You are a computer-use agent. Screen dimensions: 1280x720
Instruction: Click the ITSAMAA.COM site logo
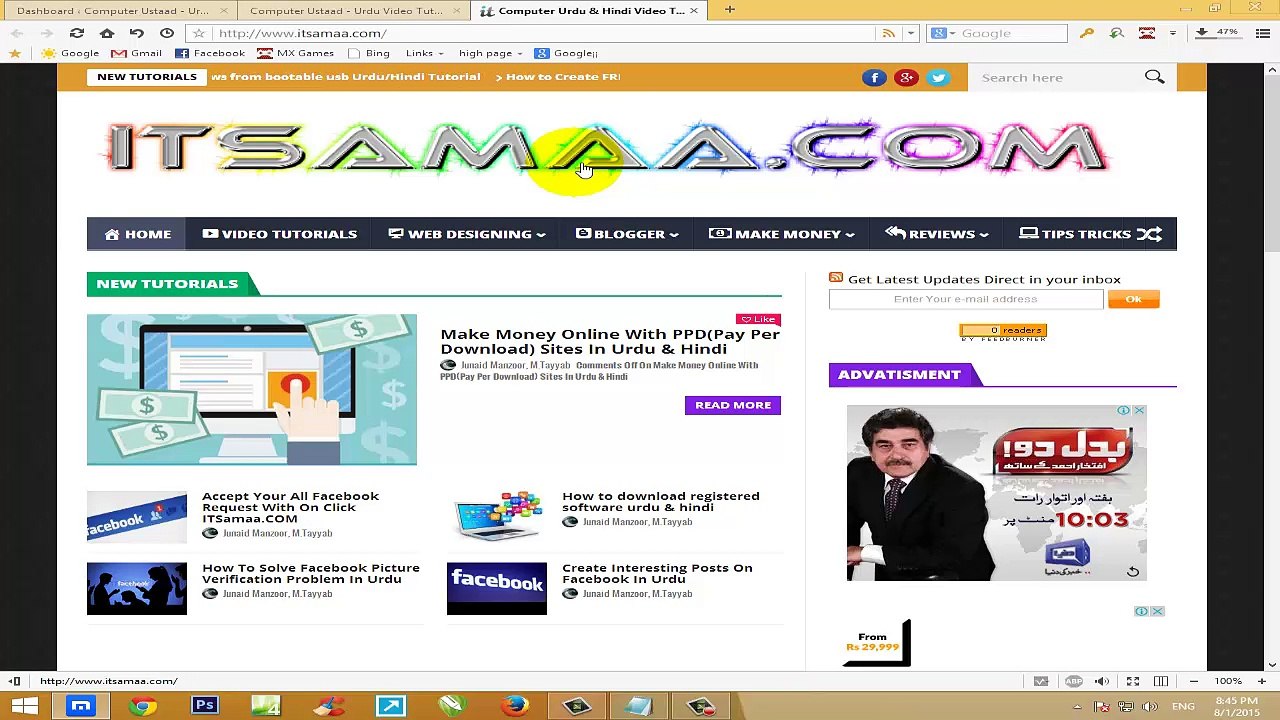click(x=608, y=150)
